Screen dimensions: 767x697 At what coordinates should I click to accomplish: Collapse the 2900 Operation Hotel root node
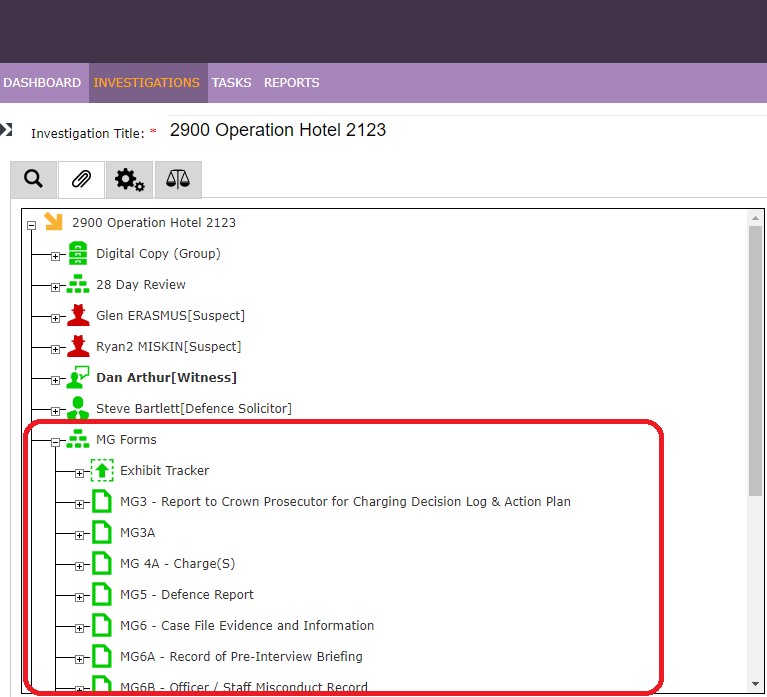coord(32,225)
